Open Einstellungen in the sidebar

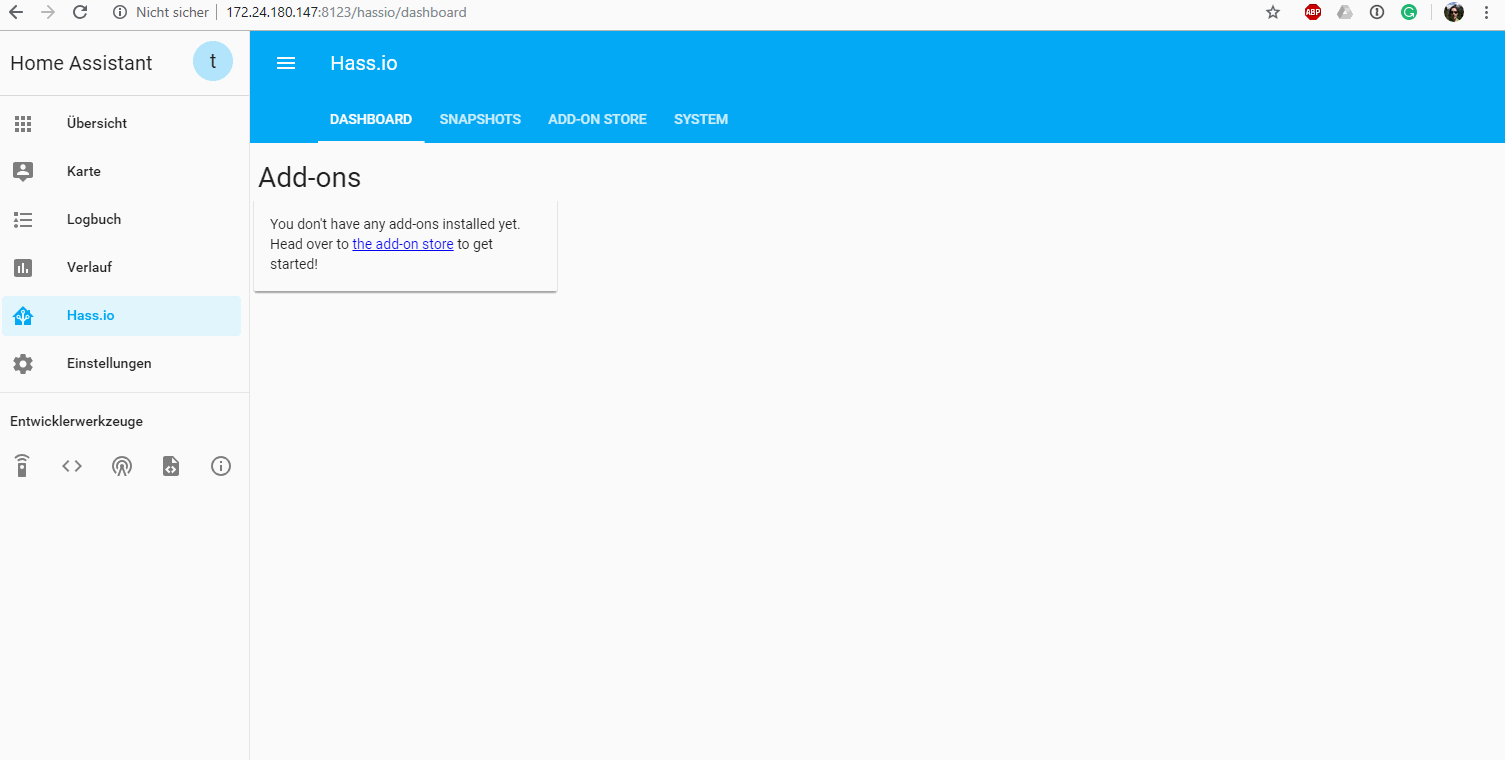pyautogui.click(x=109, y=364)
